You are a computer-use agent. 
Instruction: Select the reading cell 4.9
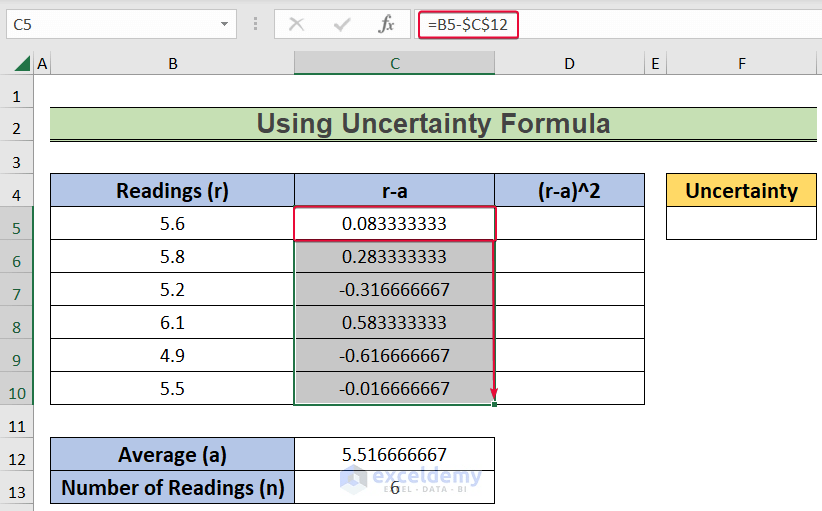[172, 355]
